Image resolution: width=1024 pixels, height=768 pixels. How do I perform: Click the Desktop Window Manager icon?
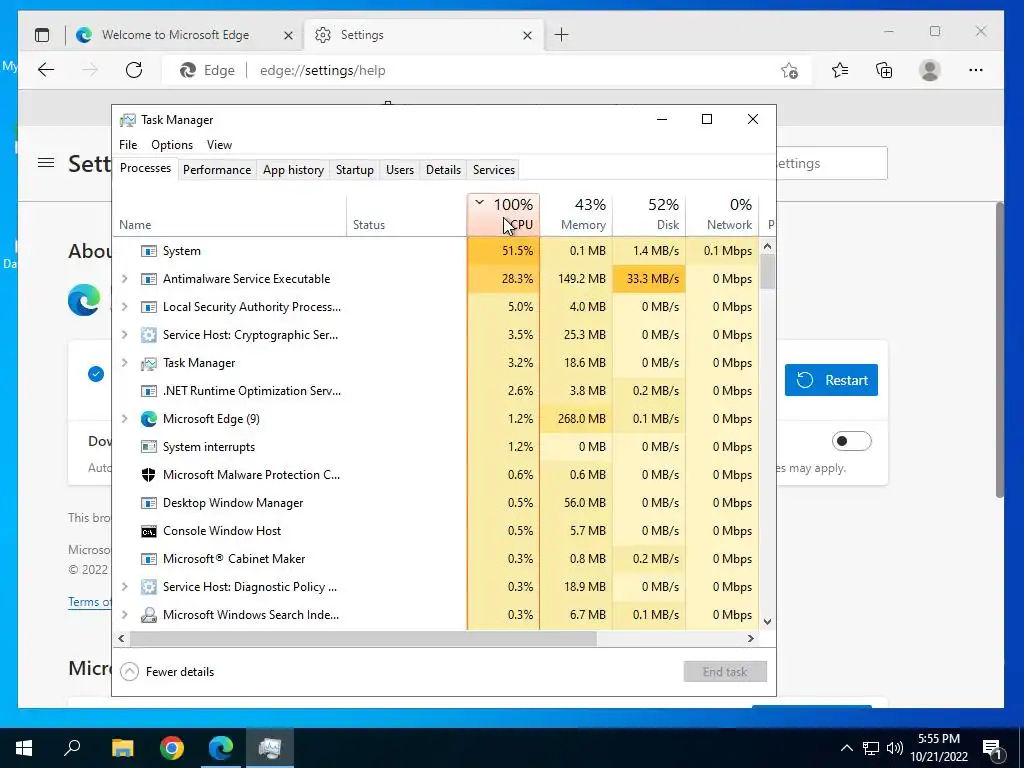pyautogui.click(x=149, y=503)
